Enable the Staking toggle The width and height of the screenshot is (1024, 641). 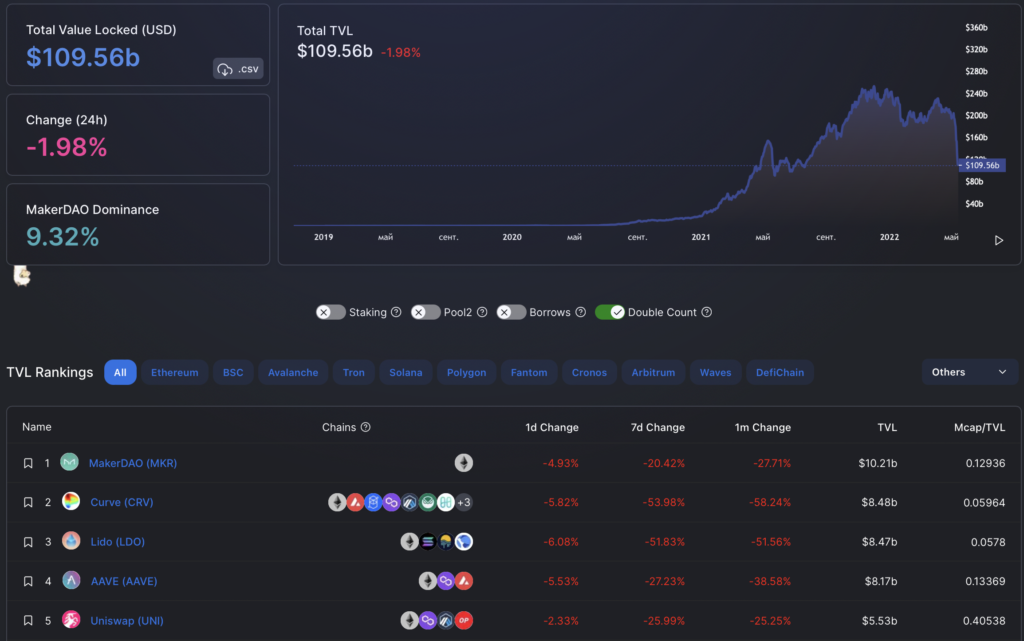pos(330,312)
